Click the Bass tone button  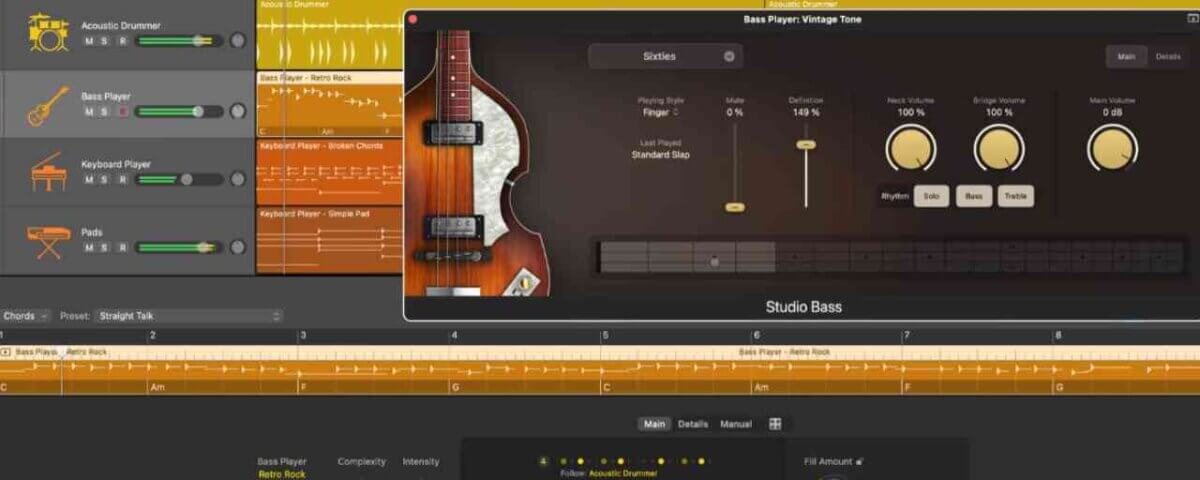(974, 197)
